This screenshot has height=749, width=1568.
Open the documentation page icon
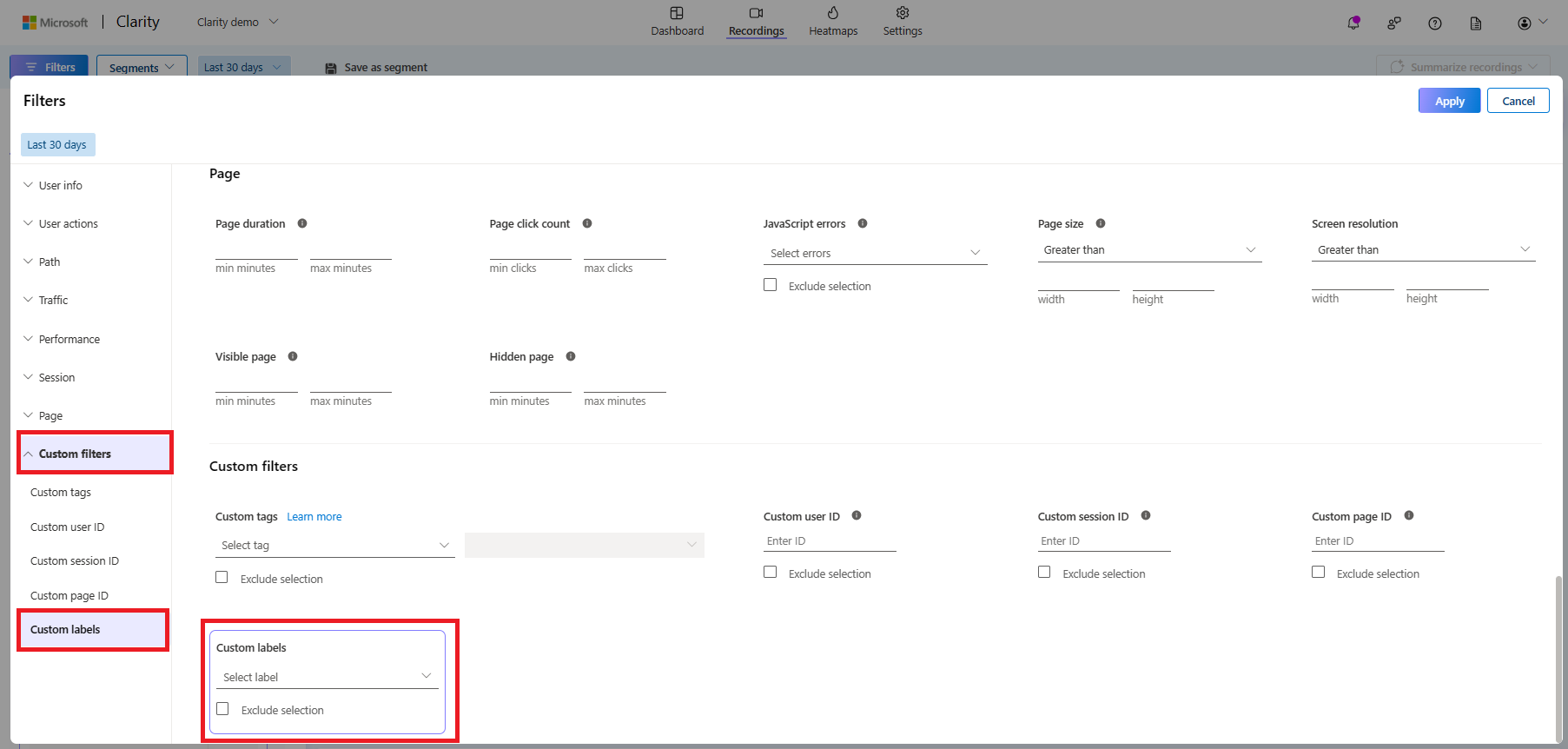[x=1476, y=23]
